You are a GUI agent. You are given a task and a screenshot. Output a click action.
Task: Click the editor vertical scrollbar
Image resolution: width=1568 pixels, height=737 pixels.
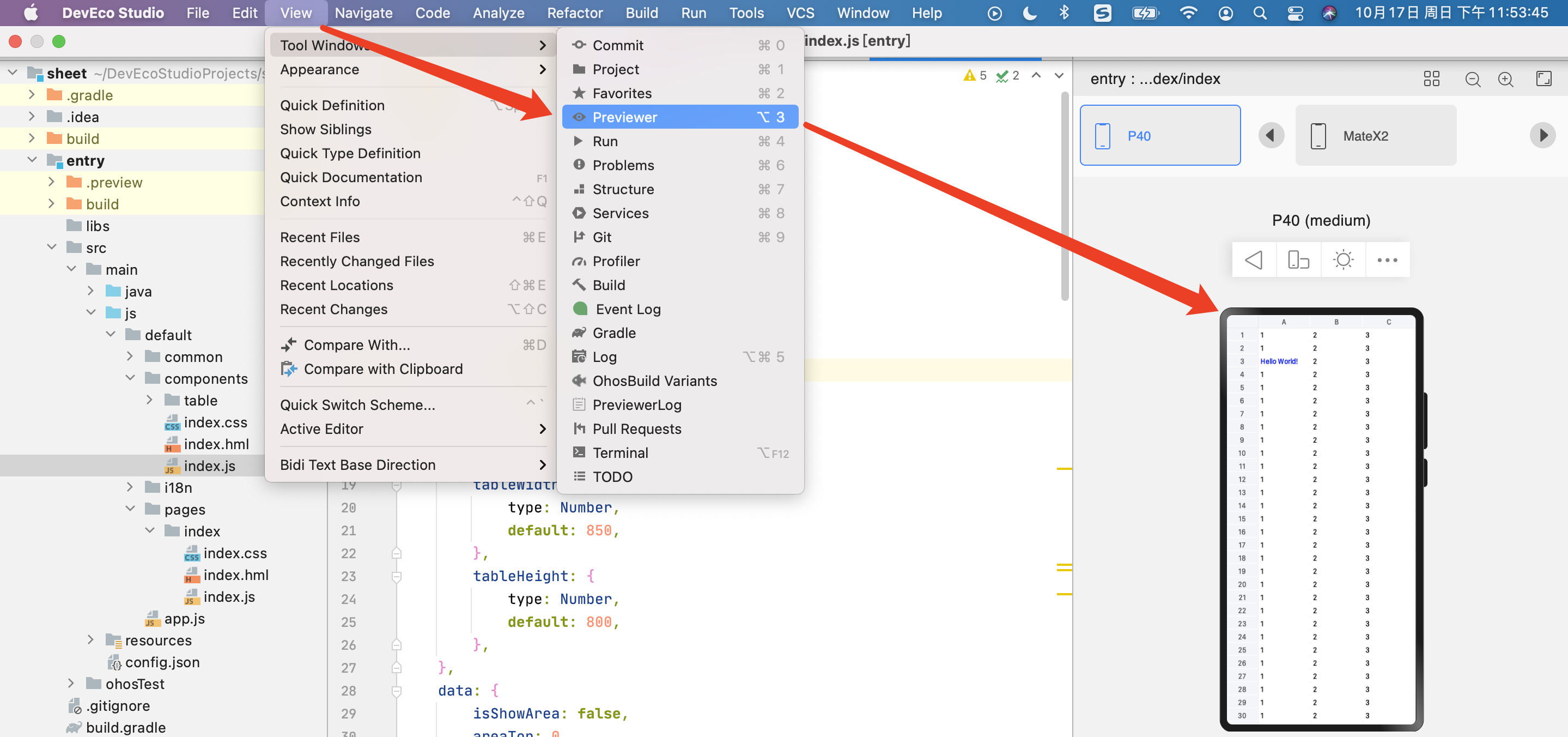coord(1064,195)
